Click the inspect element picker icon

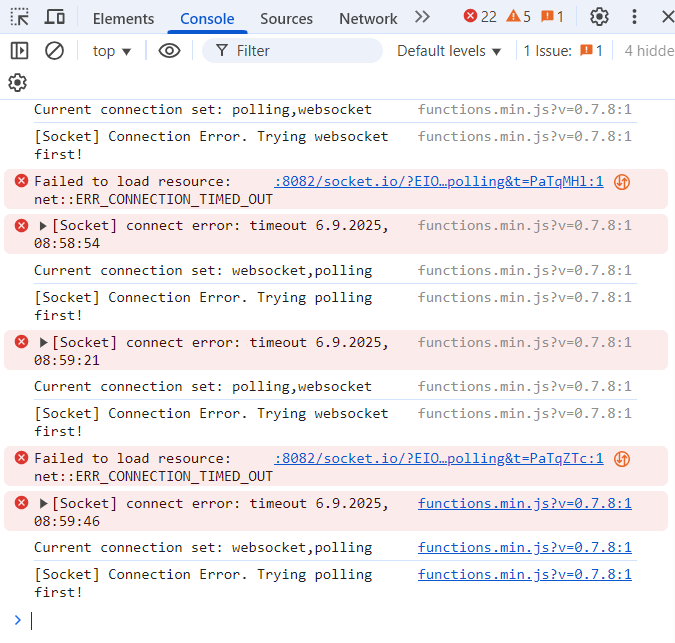20,17
